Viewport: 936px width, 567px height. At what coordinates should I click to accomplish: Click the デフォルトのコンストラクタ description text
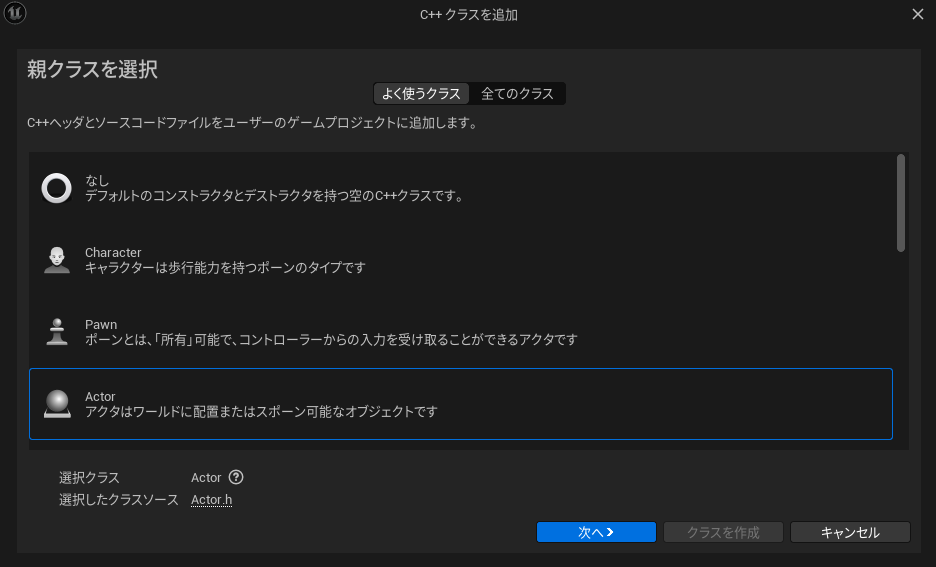point(275,196)
